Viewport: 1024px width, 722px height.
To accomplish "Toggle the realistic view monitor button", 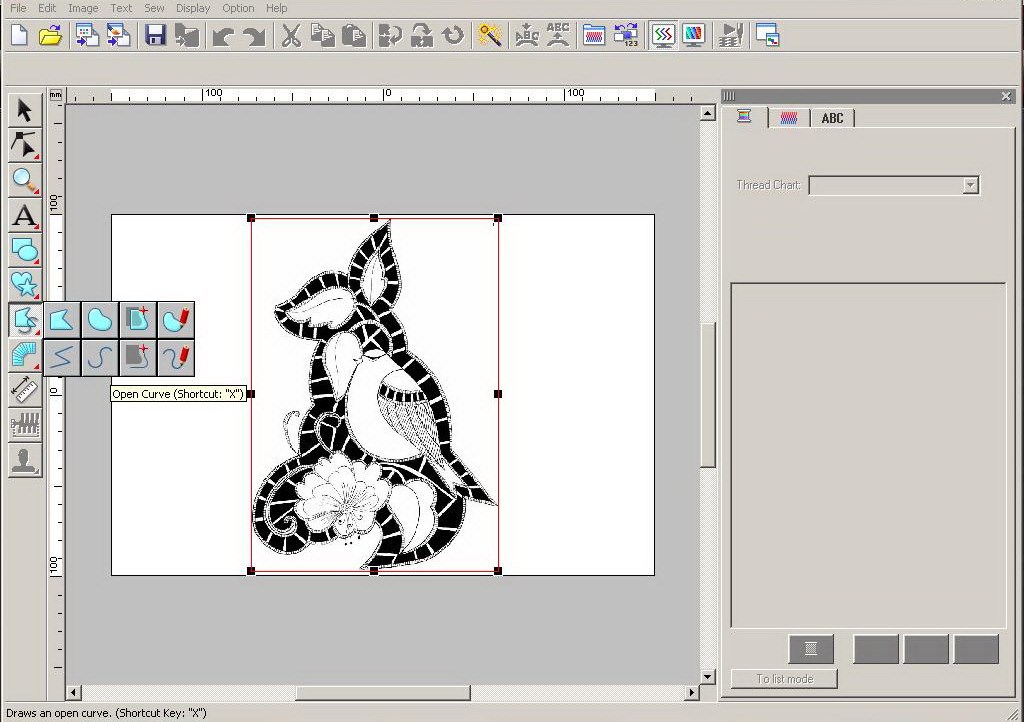I will 693,36.
